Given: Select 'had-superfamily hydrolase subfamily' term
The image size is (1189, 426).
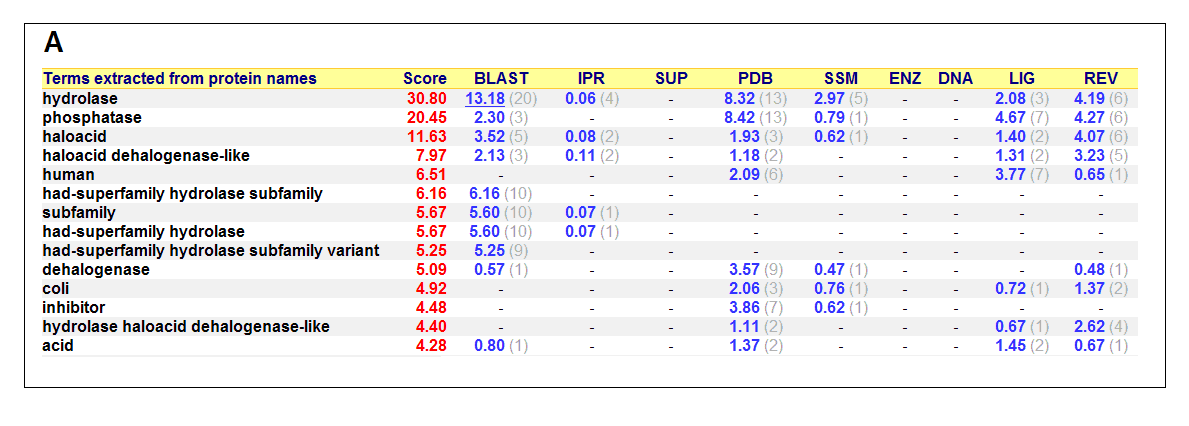Looking at the screenshot, I should [183, 193].
